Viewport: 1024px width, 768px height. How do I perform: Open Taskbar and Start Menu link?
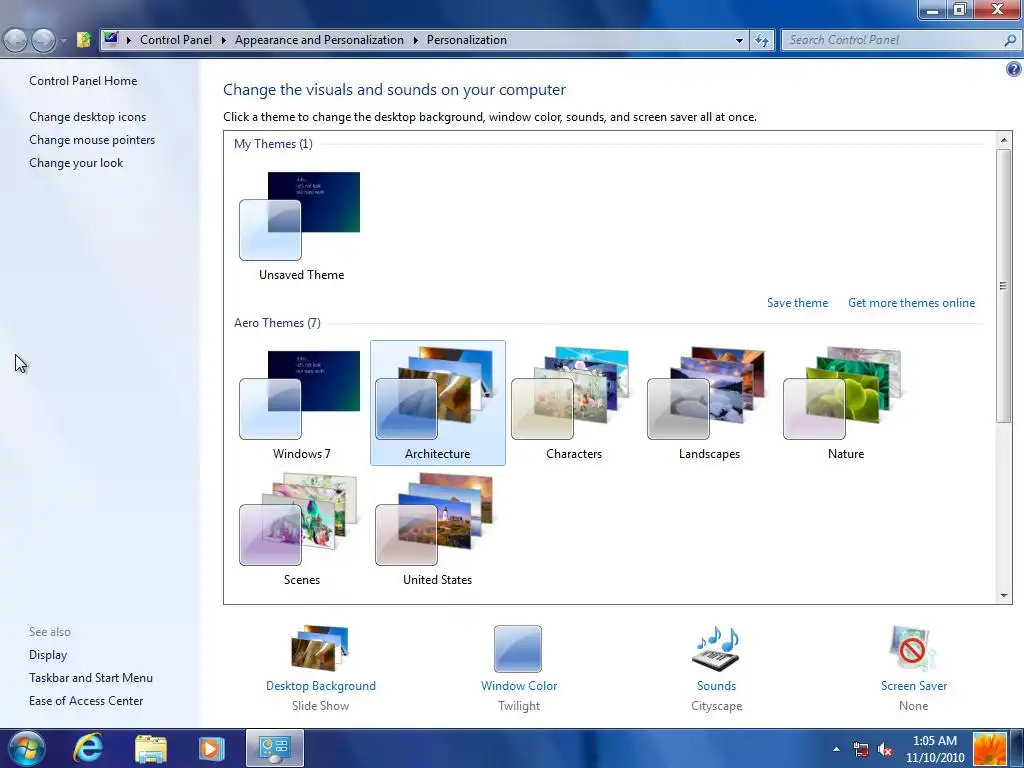point(91,678)
